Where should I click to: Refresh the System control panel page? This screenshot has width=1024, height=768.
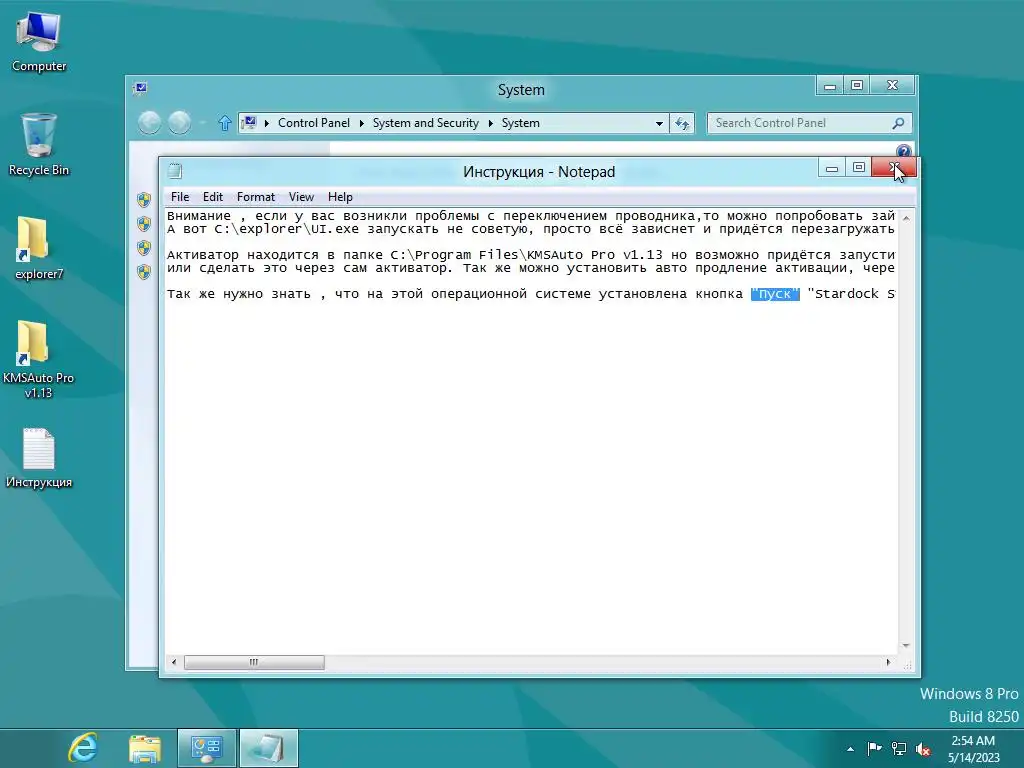coord(682,123)
